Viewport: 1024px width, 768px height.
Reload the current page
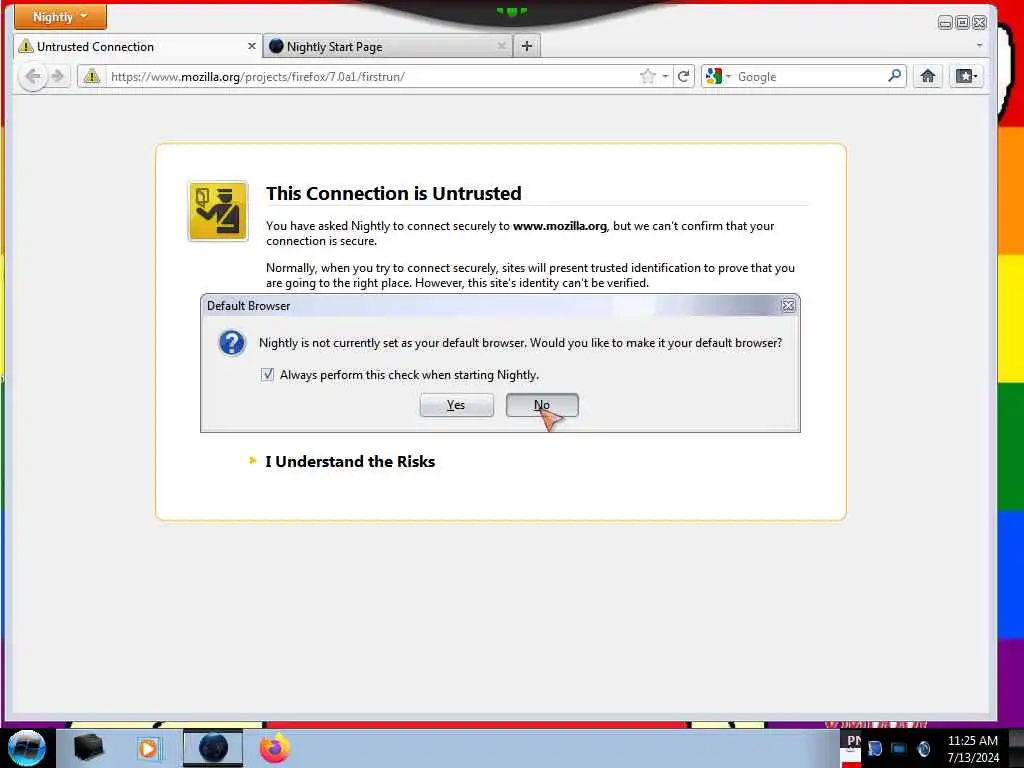click(683, 76)
